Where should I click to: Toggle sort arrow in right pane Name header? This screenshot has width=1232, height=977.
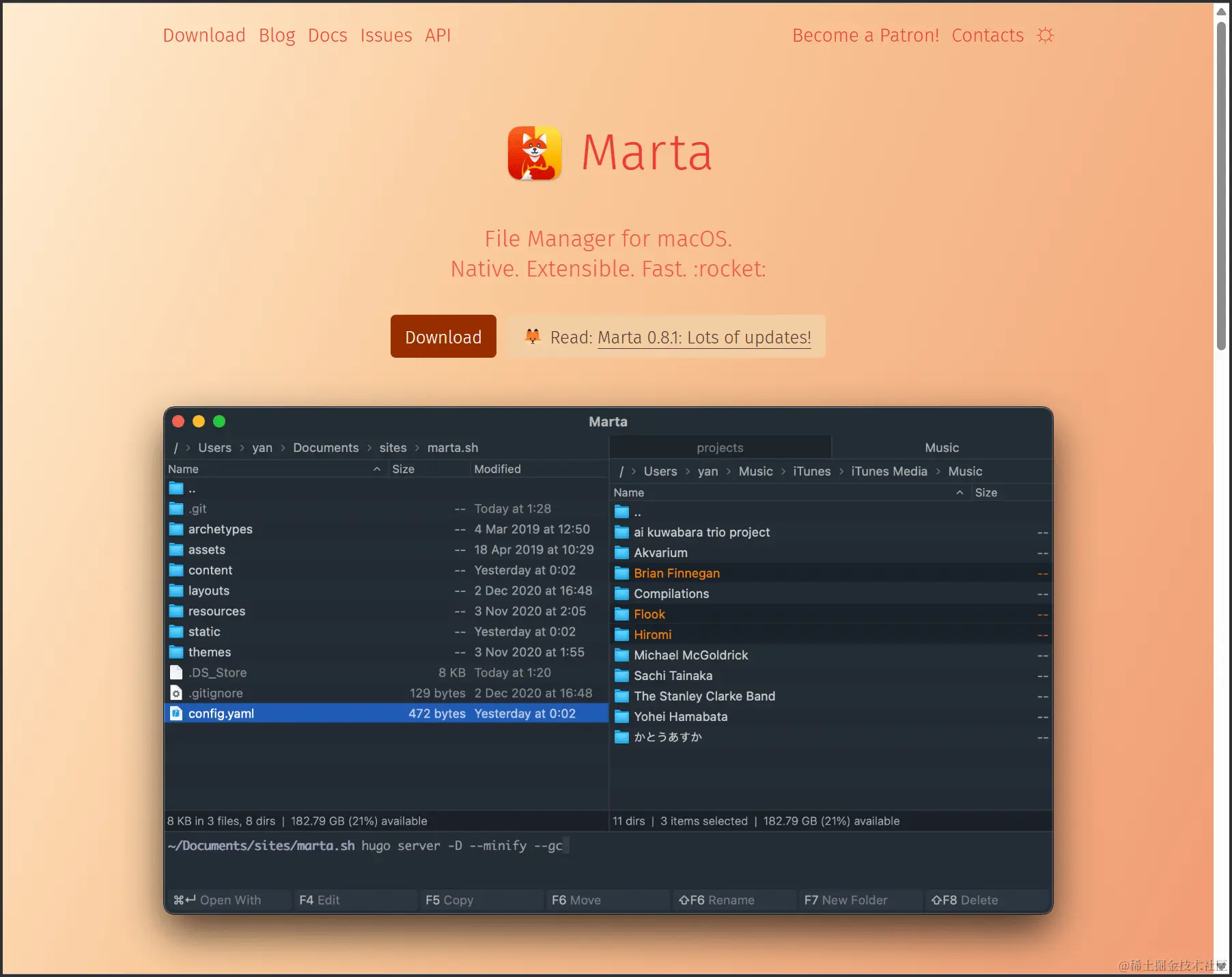[x=960, y=492]
